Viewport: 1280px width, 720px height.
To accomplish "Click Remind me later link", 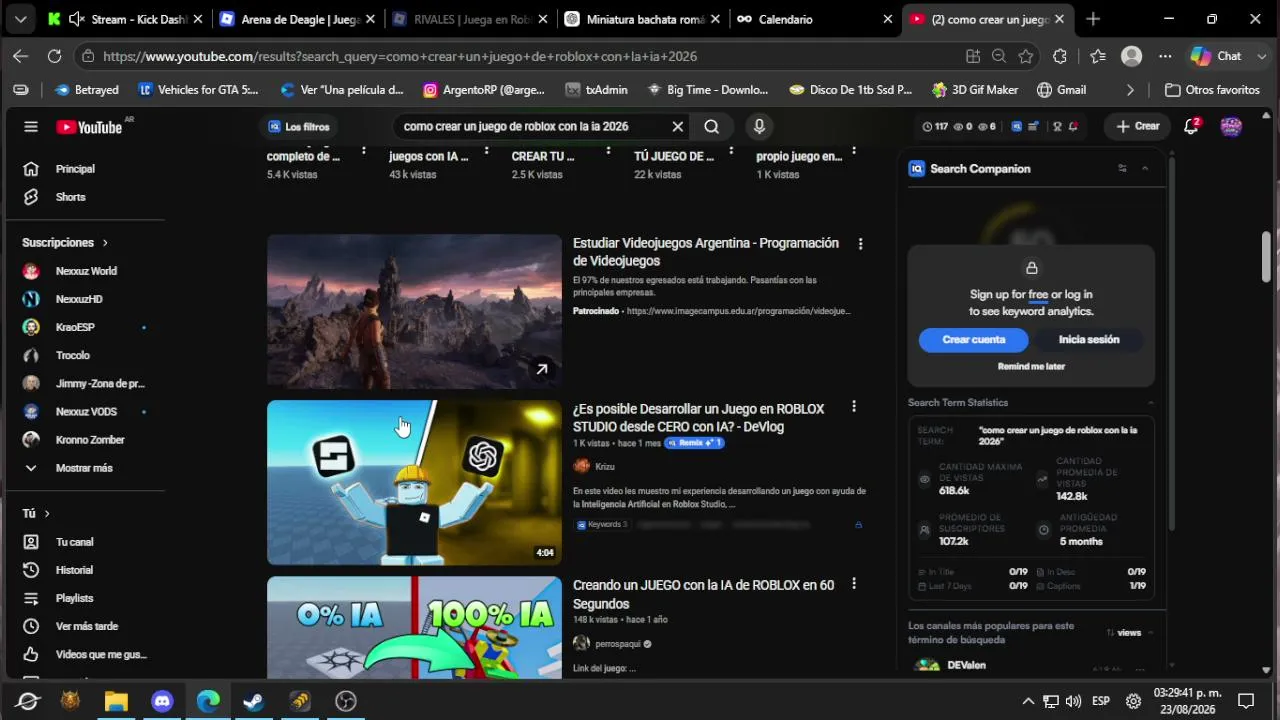I will click(1031, 367).
